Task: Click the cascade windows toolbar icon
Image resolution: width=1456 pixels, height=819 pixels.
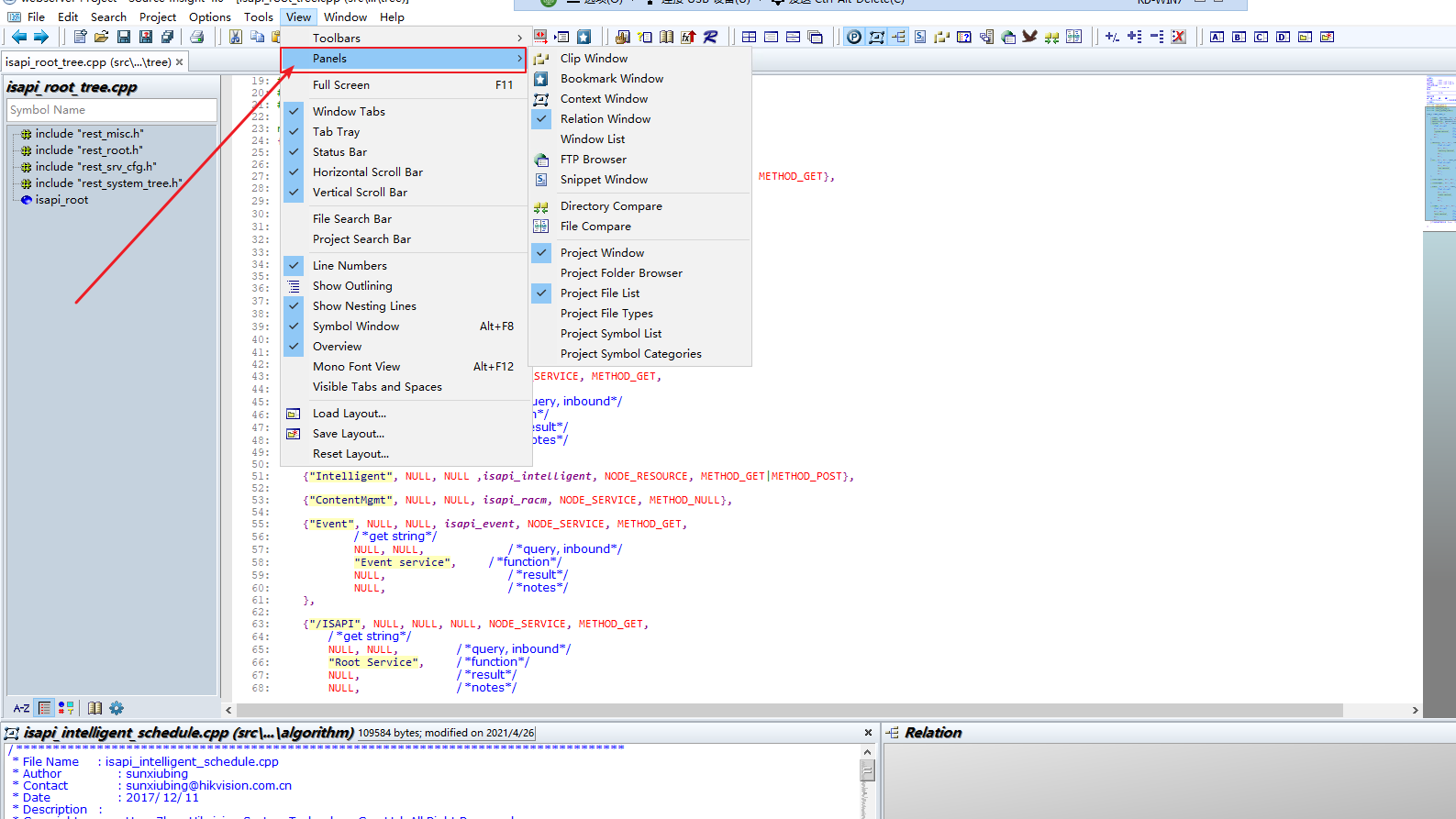Action: click(x=816, y=37)
